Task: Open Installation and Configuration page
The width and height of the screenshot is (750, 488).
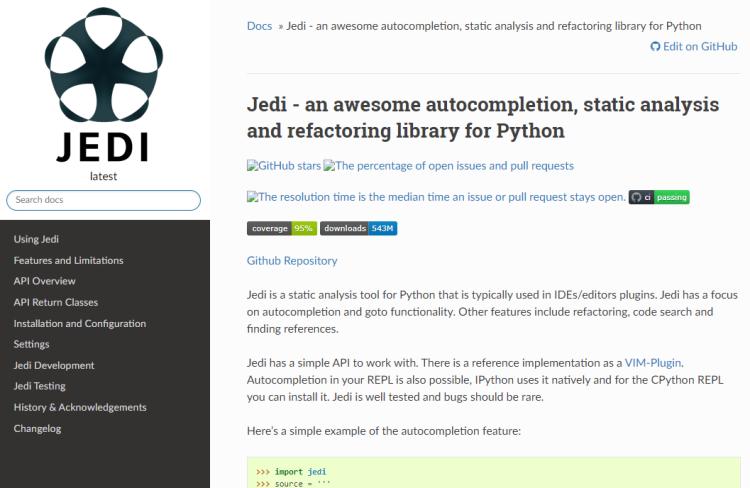Action: pos(80,323)
